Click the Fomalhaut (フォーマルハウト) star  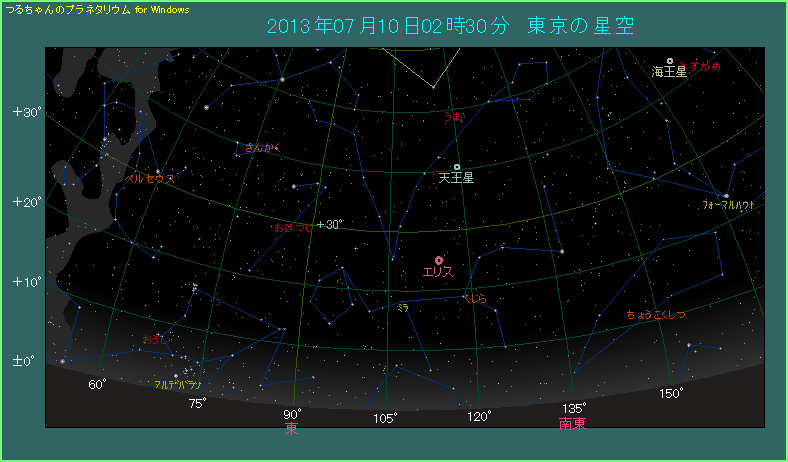point(727,195)
